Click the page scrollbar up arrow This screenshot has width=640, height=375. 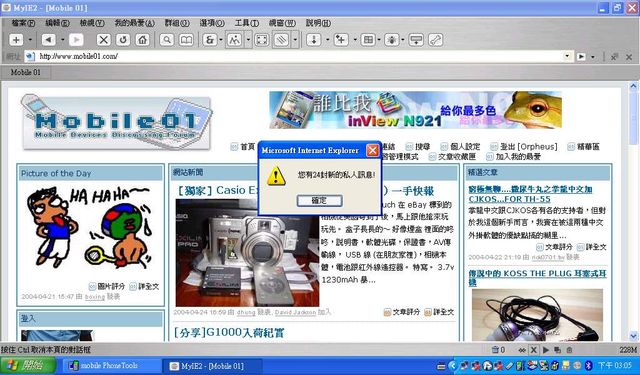pos(633,86)
